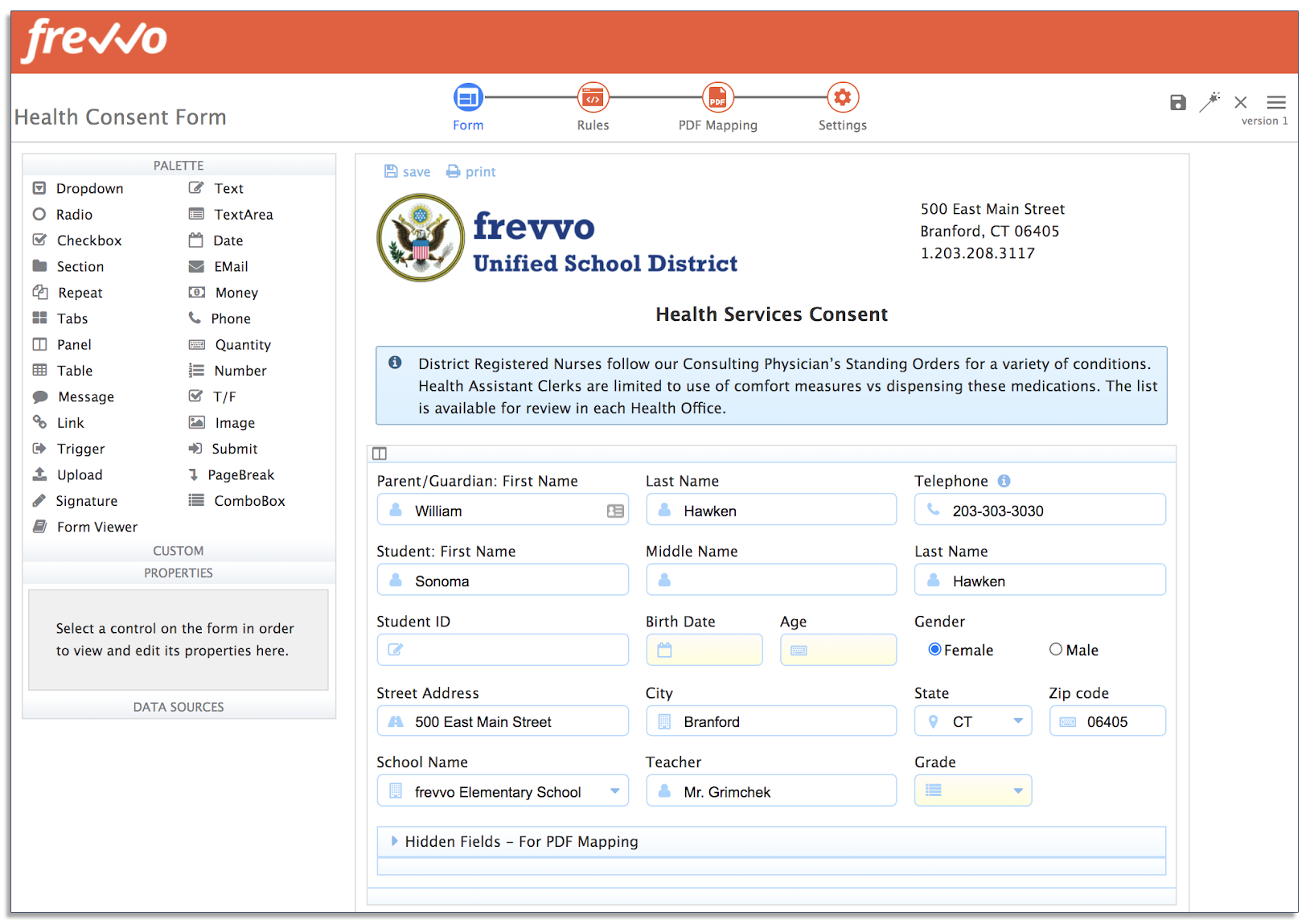
Task: Choose the ComboBox palette control
Action: pyautogui.click(x=236, y=501)
